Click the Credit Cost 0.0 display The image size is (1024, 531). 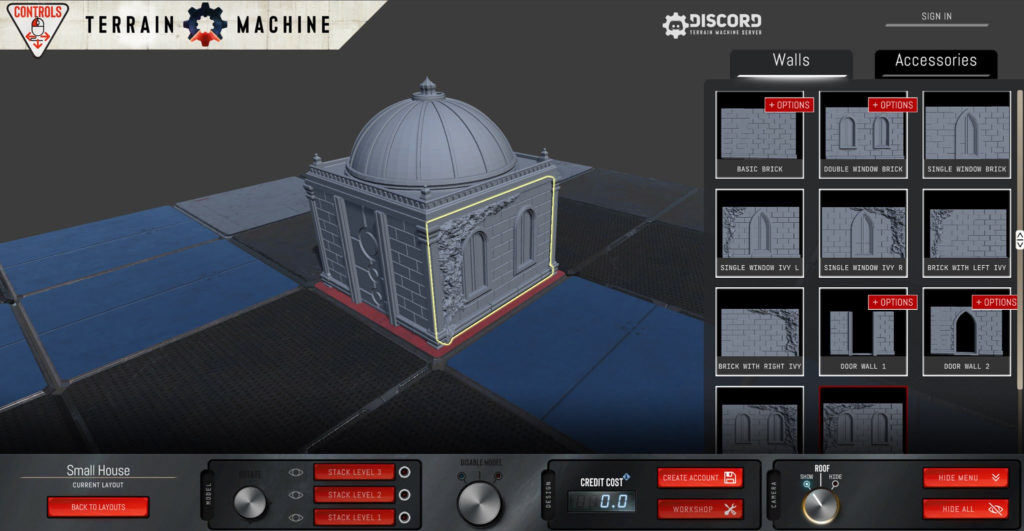click(x=601, y=502)
